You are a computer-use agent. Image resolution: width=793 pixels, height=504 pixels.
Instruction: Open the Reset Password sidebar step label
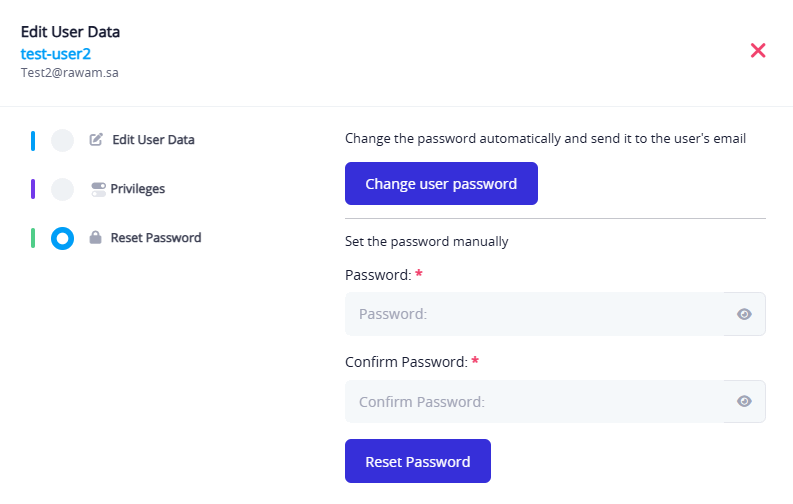[156, 238]
